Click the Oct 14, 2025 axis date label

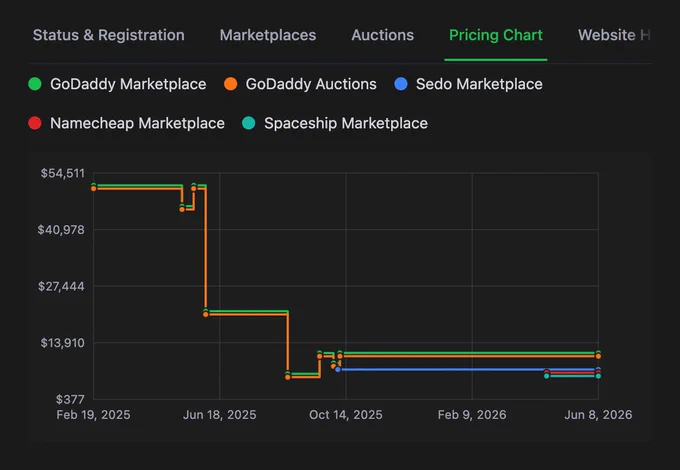click(346, 415)
